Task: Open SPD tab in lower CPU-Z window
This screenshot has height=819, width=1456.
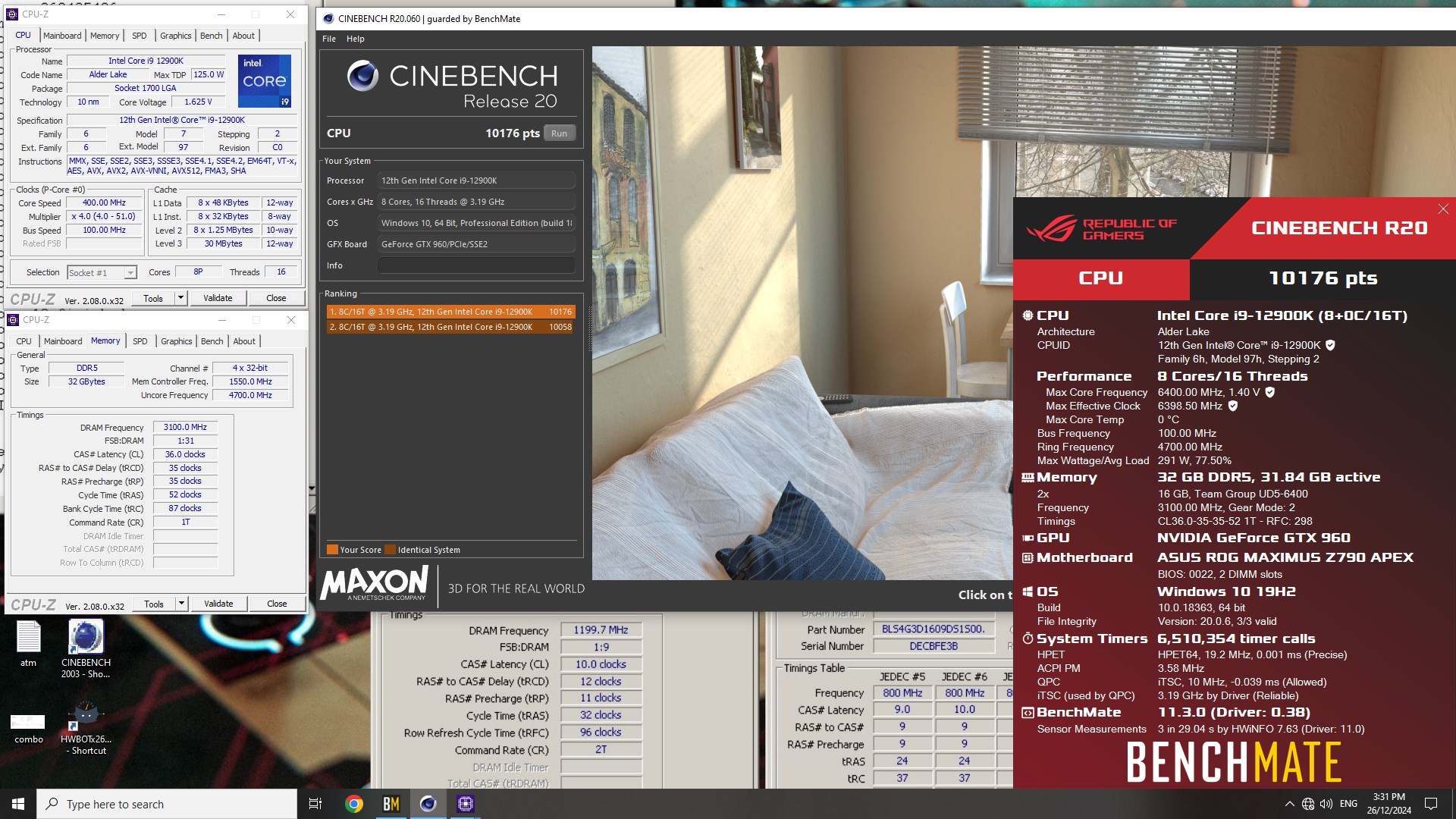Action: pyautogui.click(x=140, y=341)
